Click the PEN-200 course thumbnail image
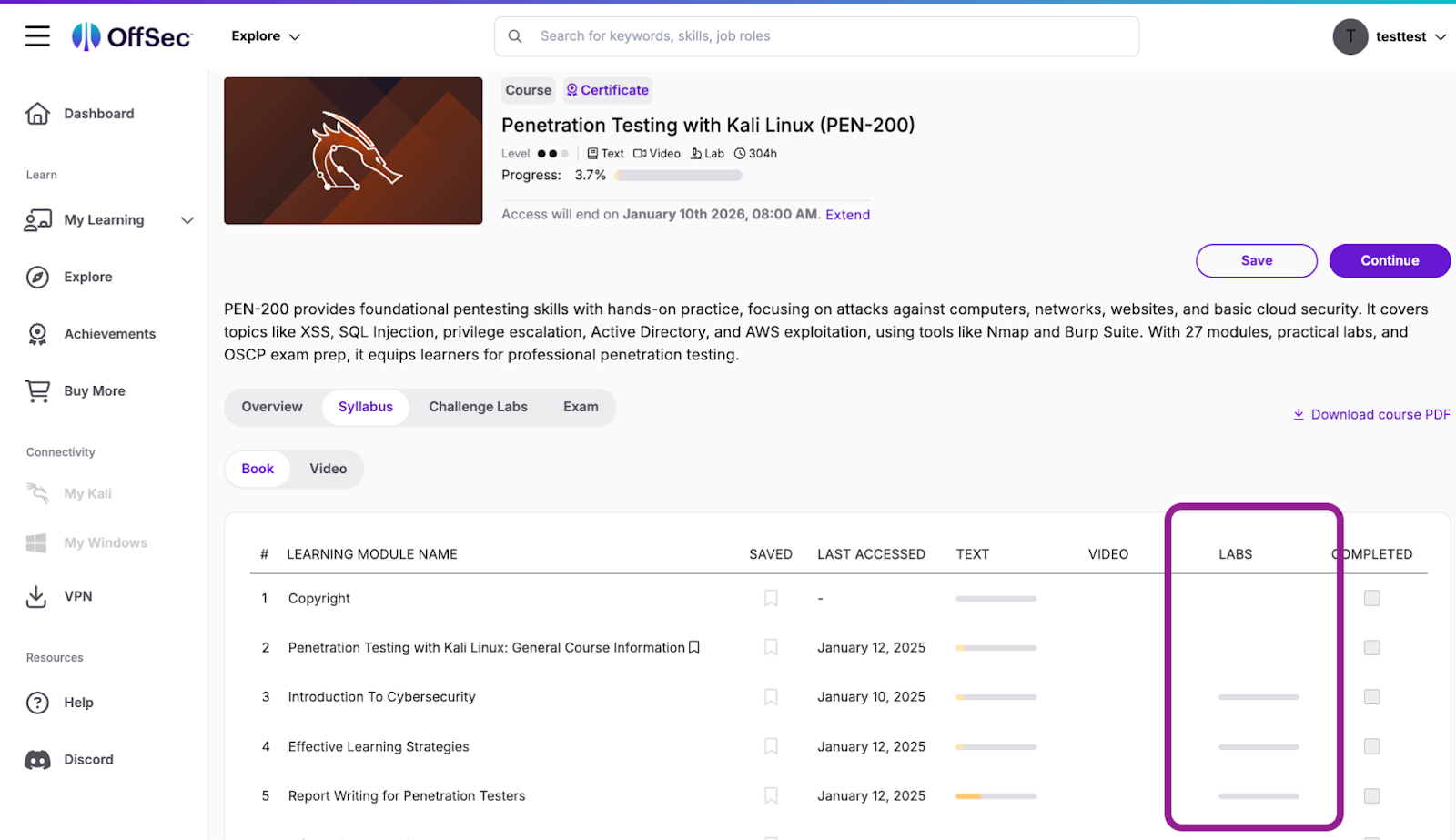The width and height of the screenshot is (1456, 840). pyautogui.click(x=353, y=151)
